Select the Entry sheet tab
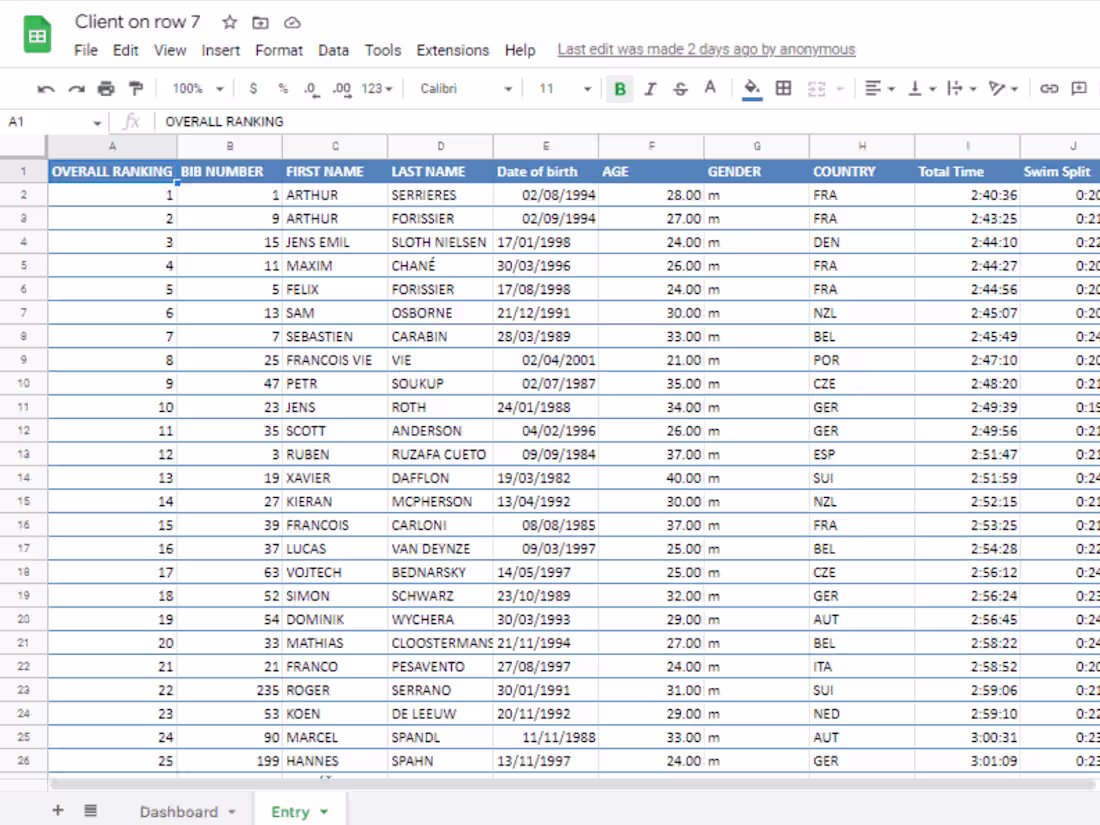 pos(290,812)
